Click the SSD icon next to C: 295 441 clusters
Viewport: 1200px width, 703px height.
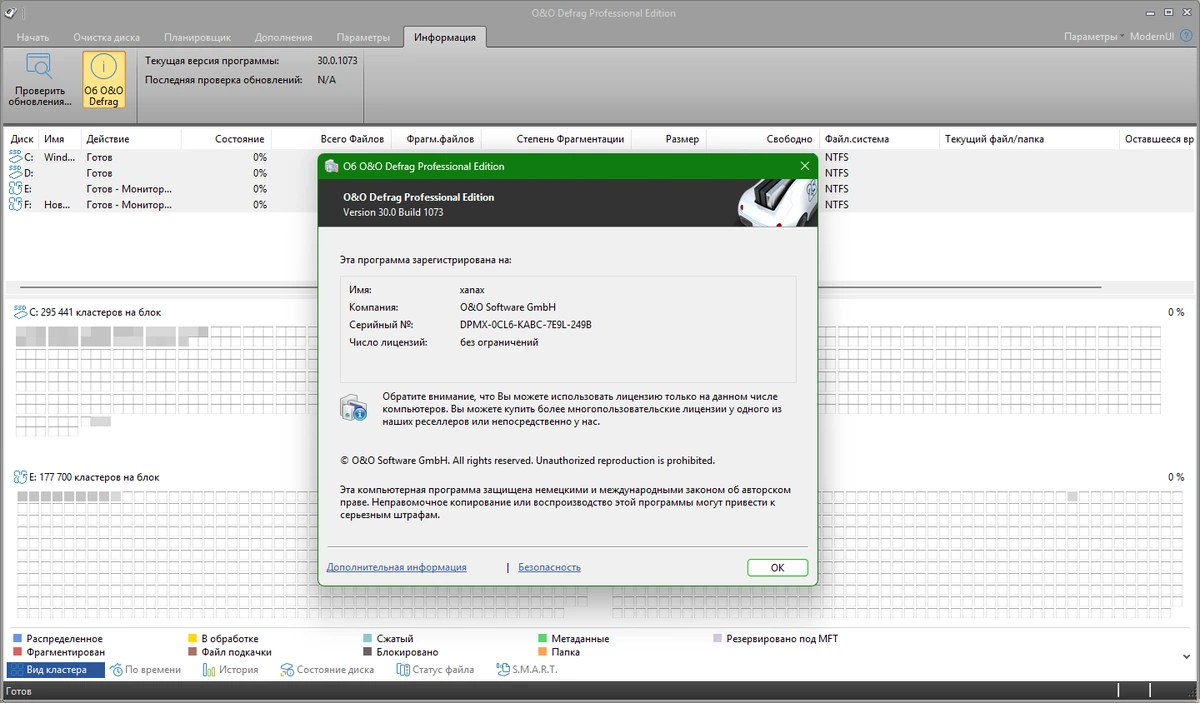pyautogui.click(x=20, y=312)
